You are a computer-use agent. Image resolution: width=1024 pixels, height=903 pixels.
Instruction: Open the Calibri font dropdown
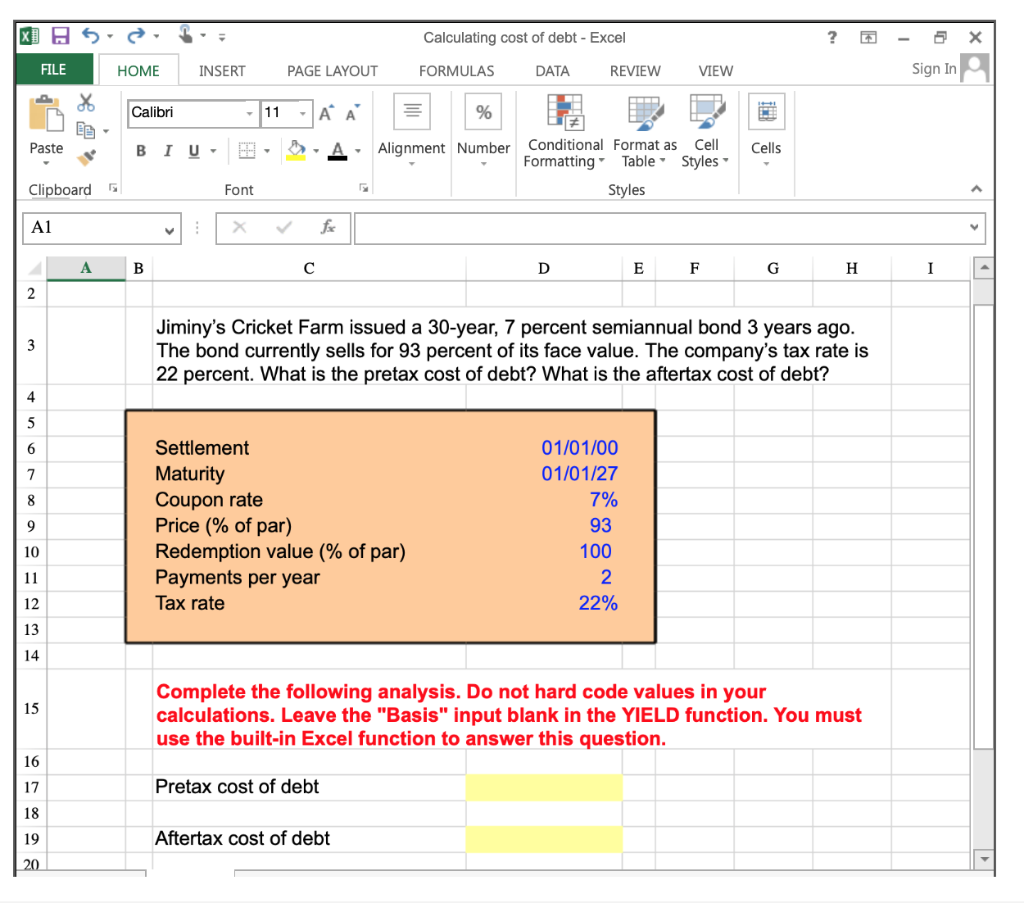tap(251, 113)
